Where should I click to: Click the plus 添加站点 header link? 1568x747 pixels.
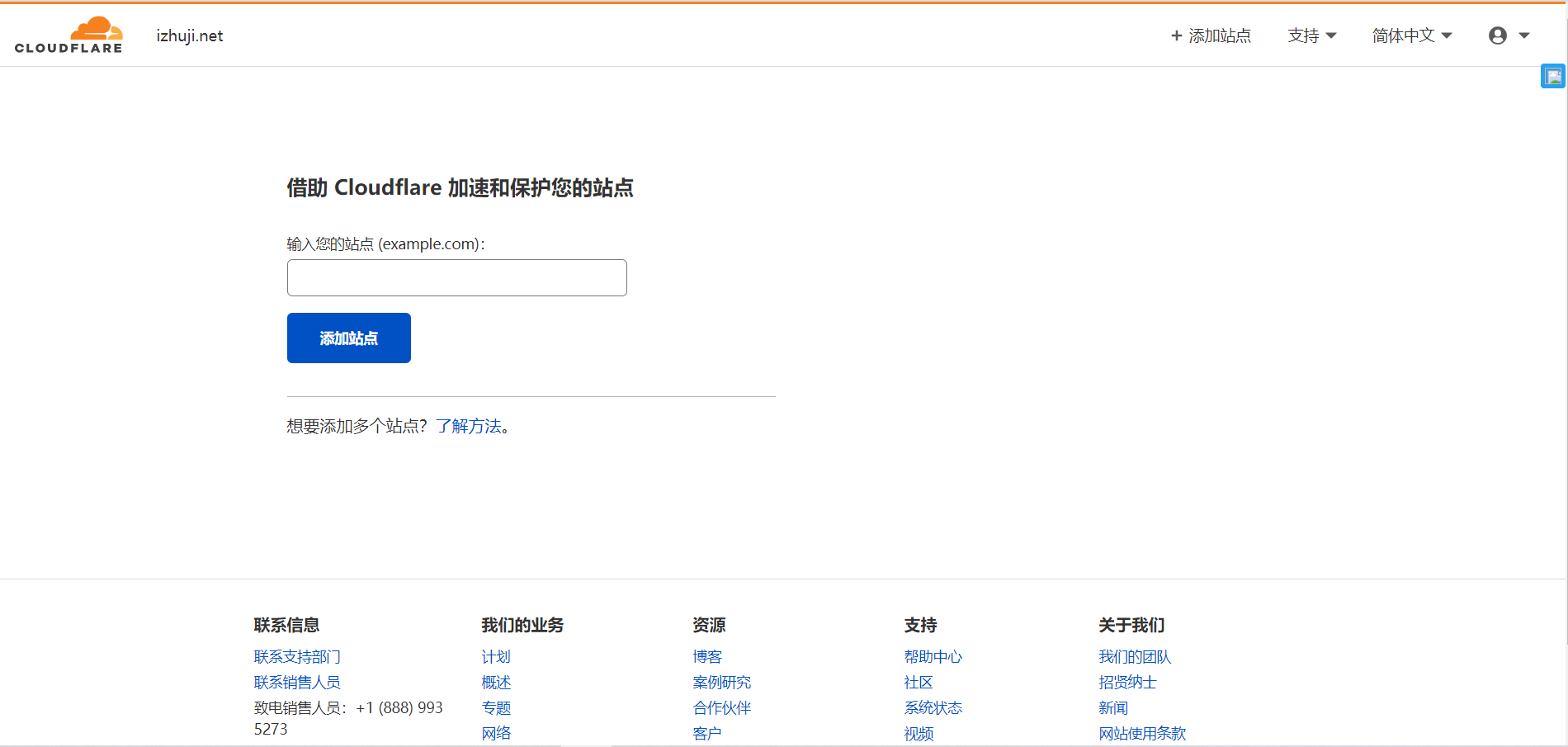[x=1211, y=35]
